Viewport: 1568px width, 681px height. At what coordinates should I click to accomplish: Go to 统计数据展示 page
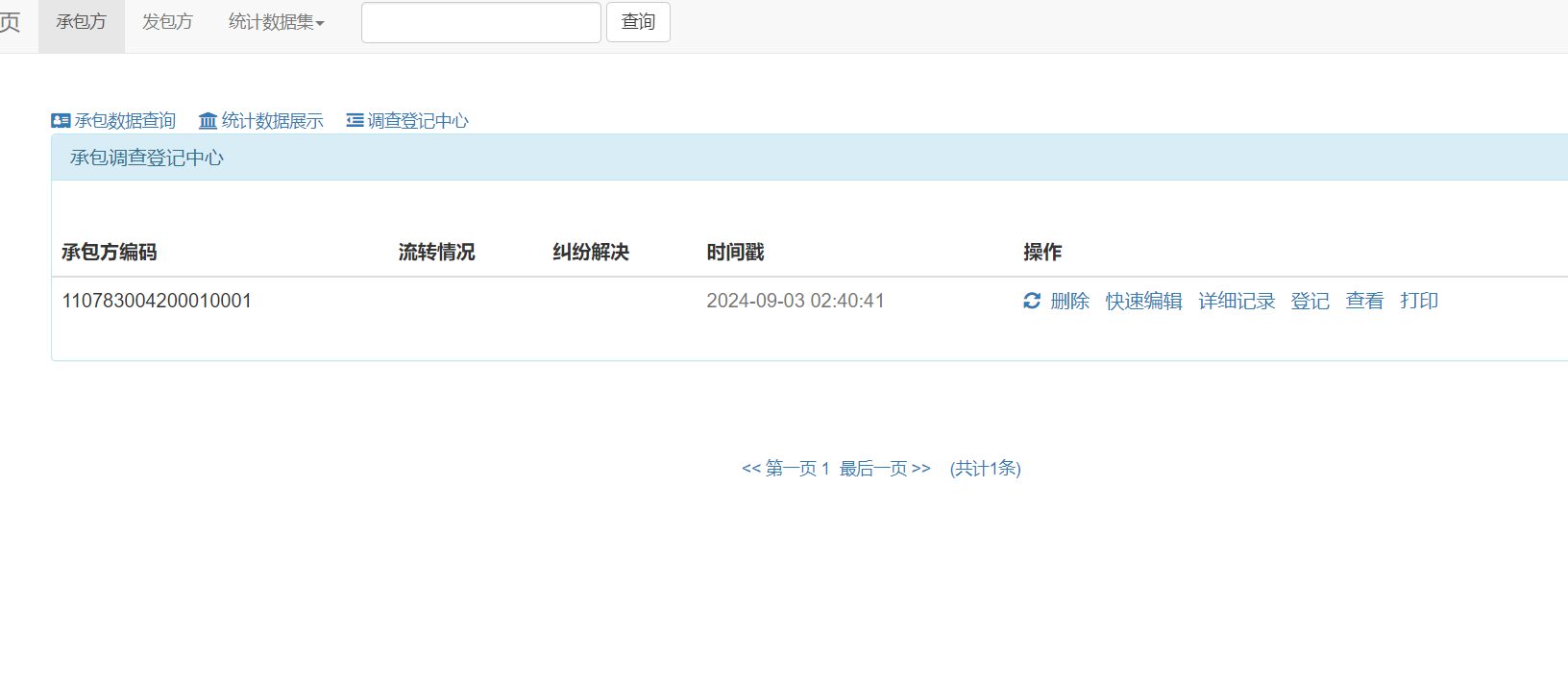[272, 121]
